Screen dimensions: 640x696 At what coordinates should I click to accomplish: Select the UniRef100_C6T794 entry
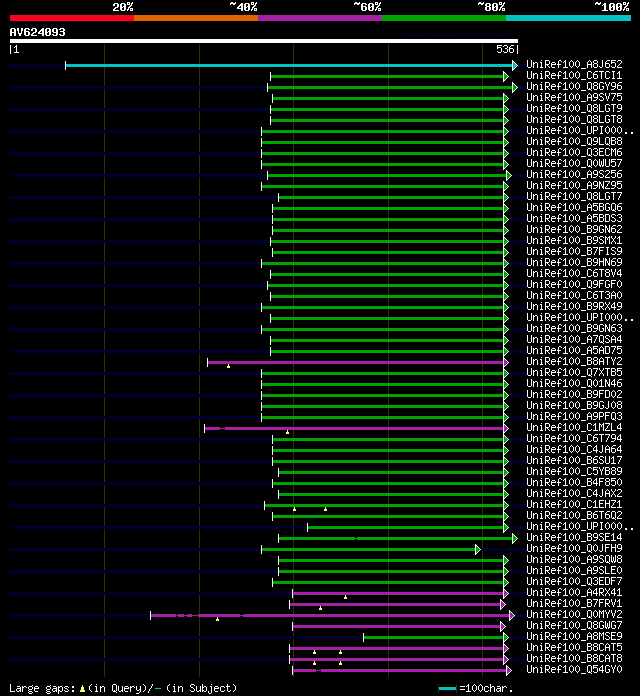coord(574,439)
